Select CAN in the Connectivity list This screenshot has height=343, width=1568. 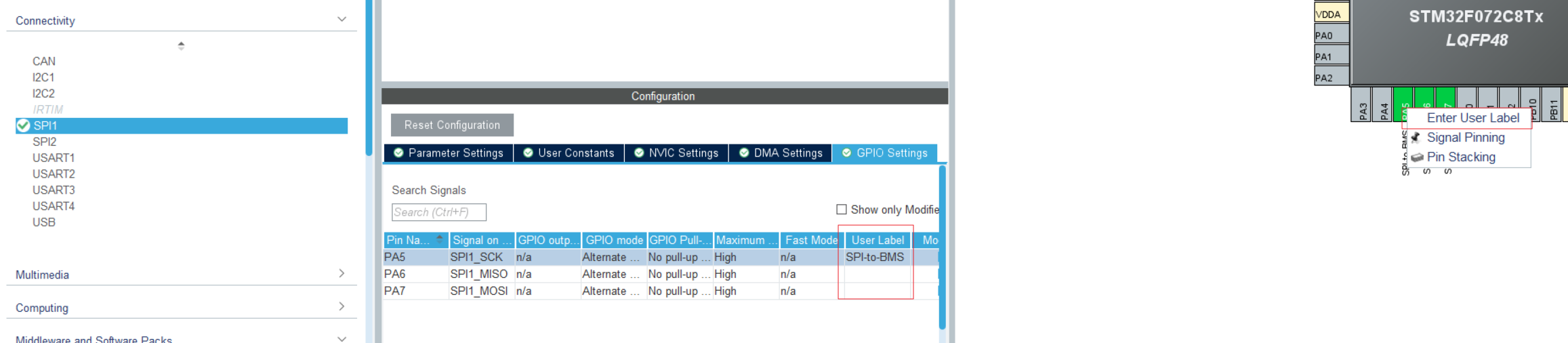44,61
